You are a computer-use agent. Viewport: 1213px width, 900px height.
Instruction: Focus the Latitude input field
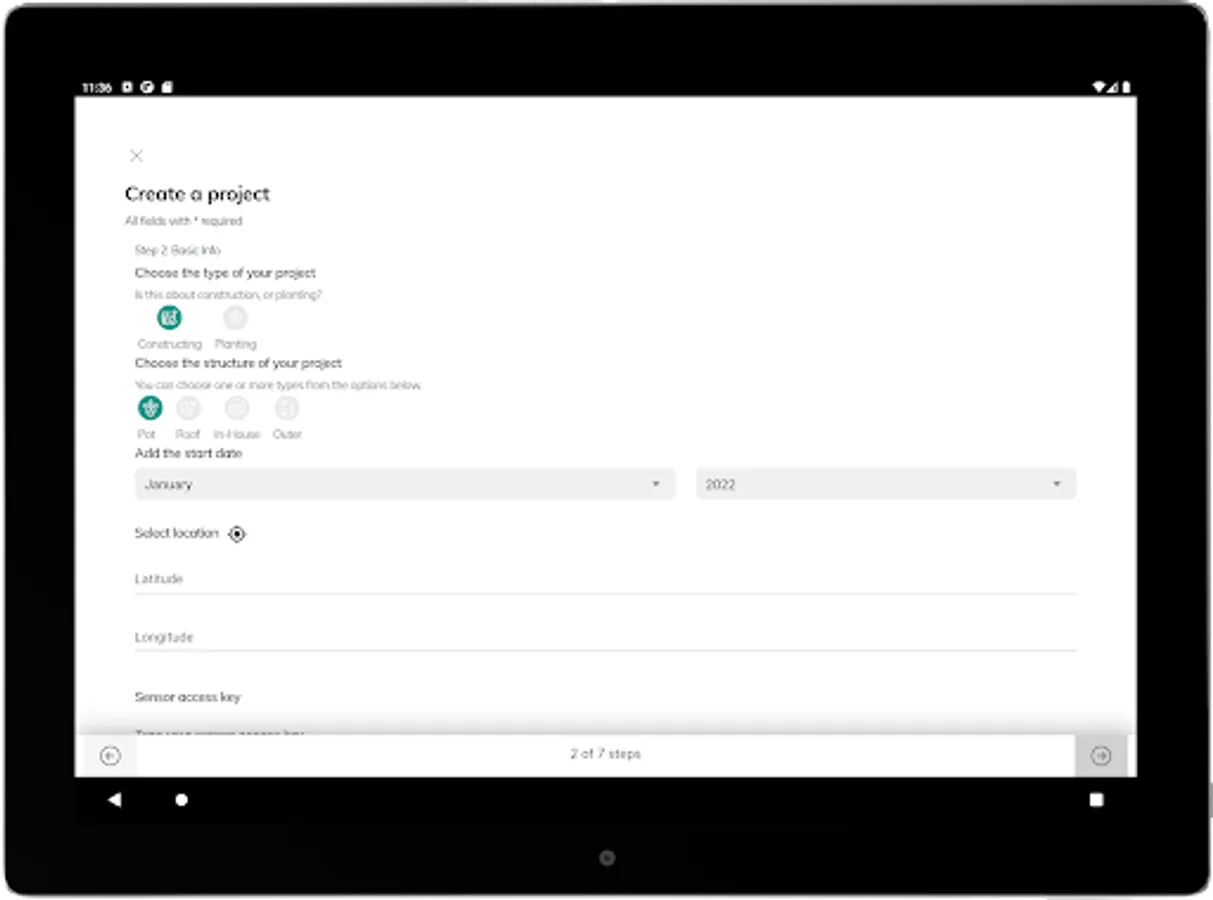pos(605,579)
